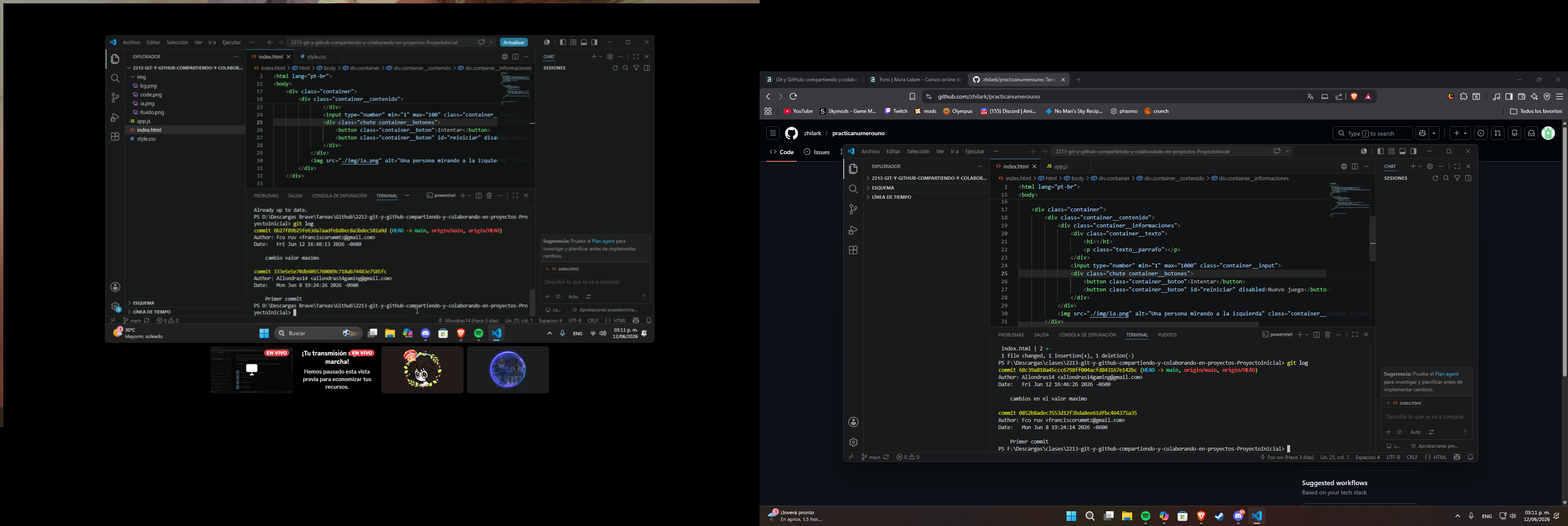Screen dimensions: 1568x526
Task: Click Brave Shields lion icon in address bar
Action: pos(1354,97)
